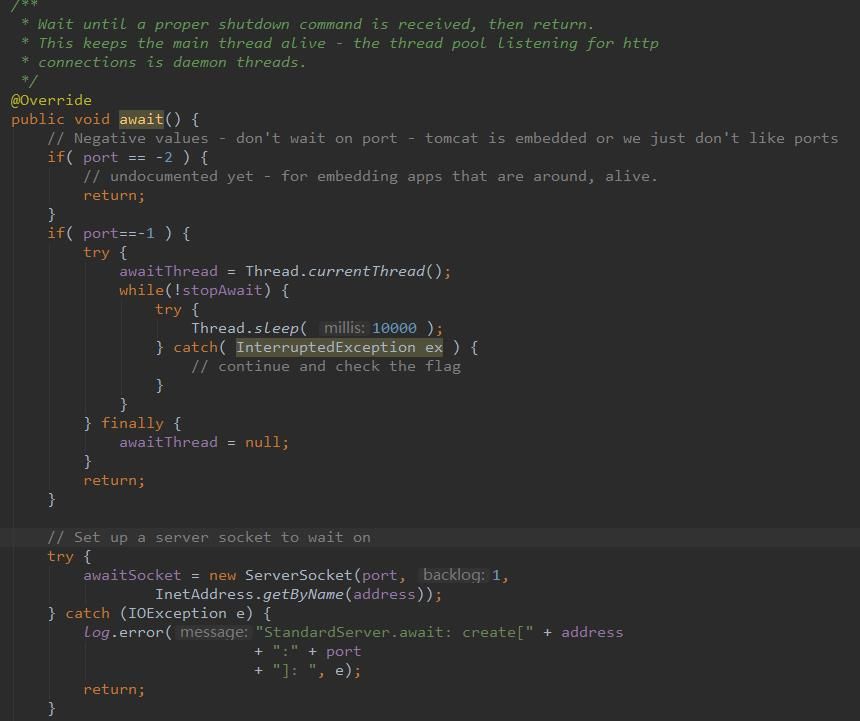Click the IOException type in the catch clause
The image size is (860, 721).
(x=177, y=613)
